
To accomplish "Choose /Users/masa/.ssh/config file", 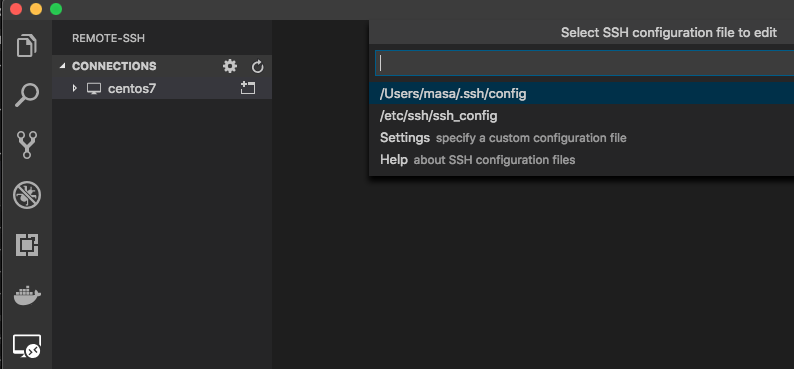I will click(581, 94).
